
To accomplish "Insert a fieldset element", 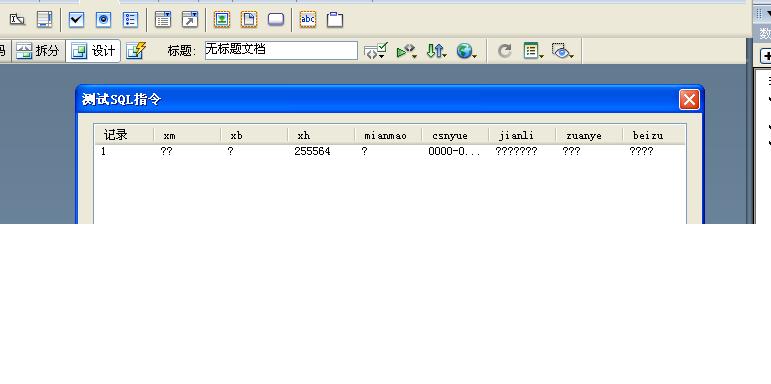I will (x=335, y=20).
